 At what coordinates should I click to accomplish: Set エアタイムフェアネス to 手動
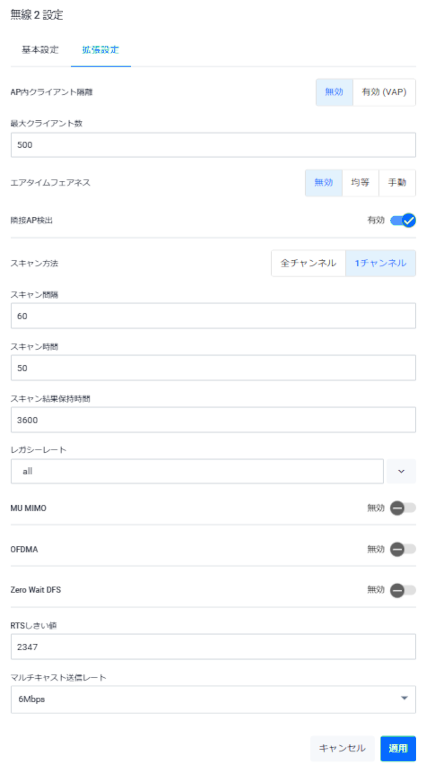pos(397,182)
